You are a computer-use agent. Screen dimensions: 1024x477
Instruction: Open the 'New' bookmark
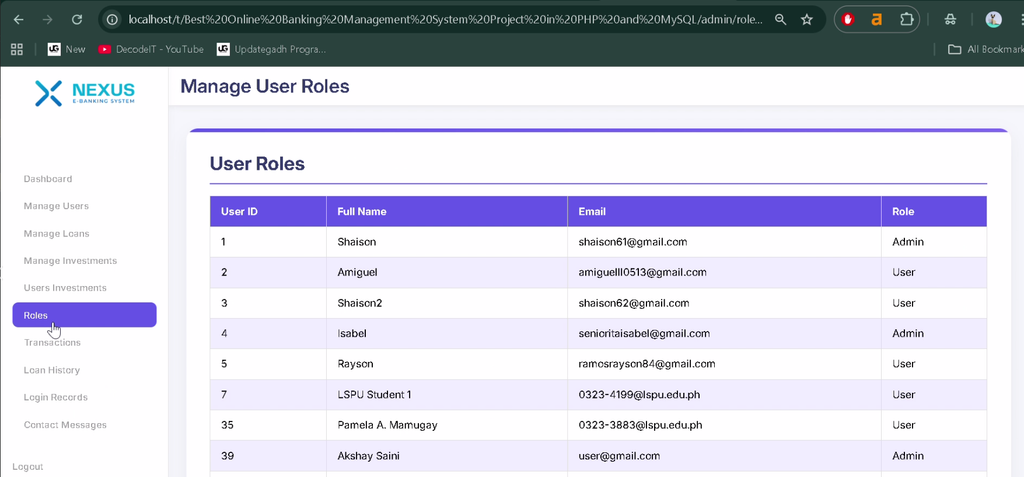67,49
